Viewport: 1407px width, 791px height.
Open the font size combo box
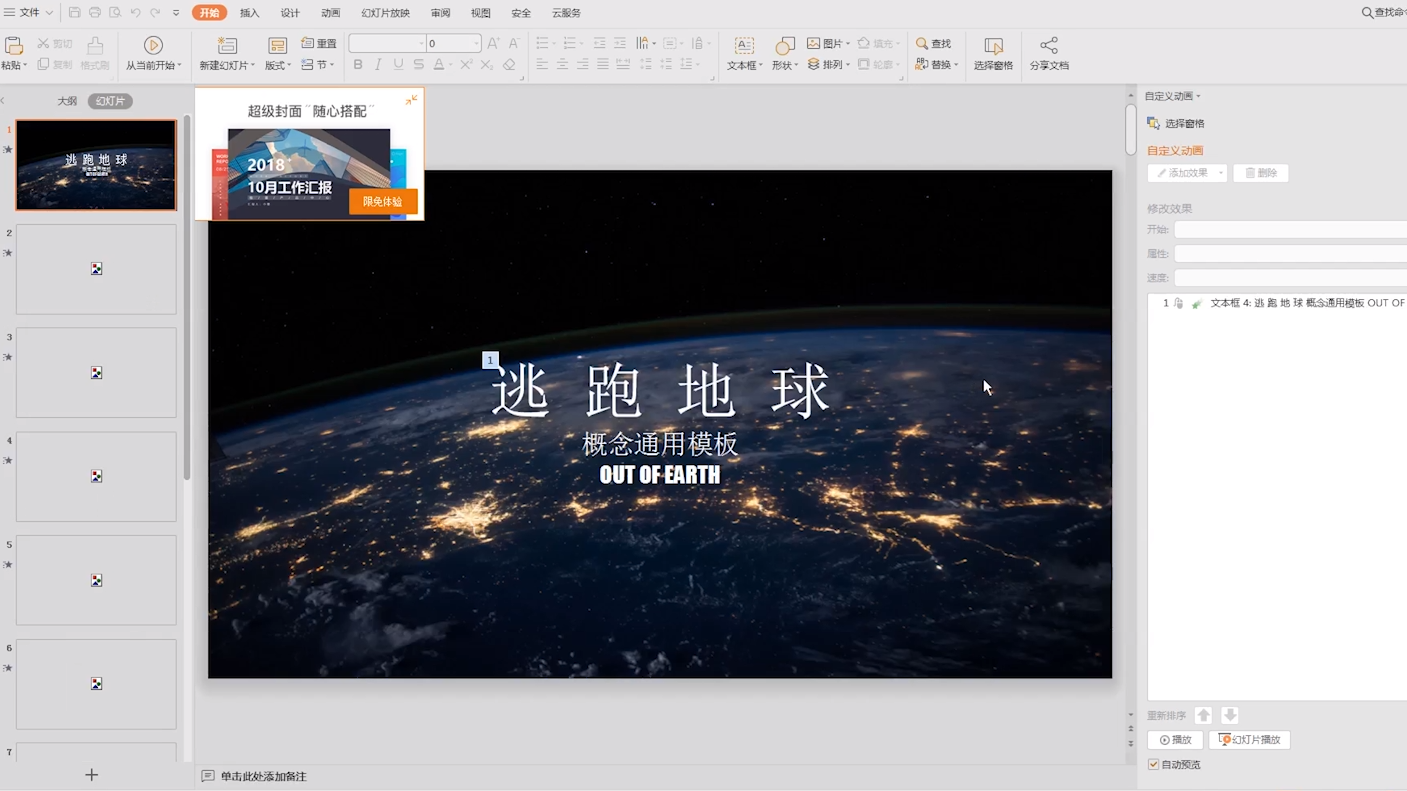pos(453,43)
